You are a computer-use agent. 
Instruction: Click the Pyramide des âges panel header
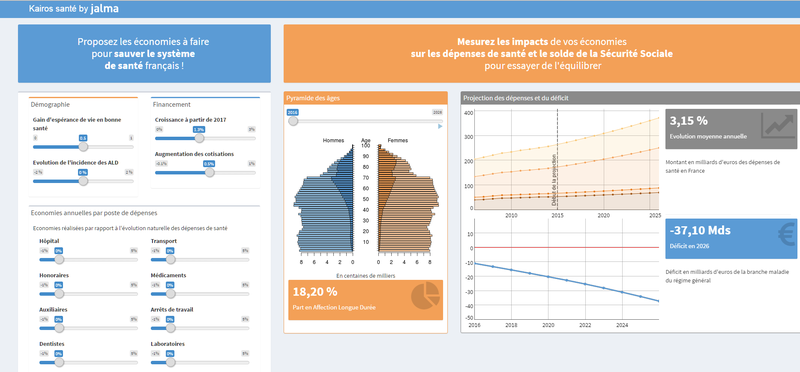coord(365,97)
